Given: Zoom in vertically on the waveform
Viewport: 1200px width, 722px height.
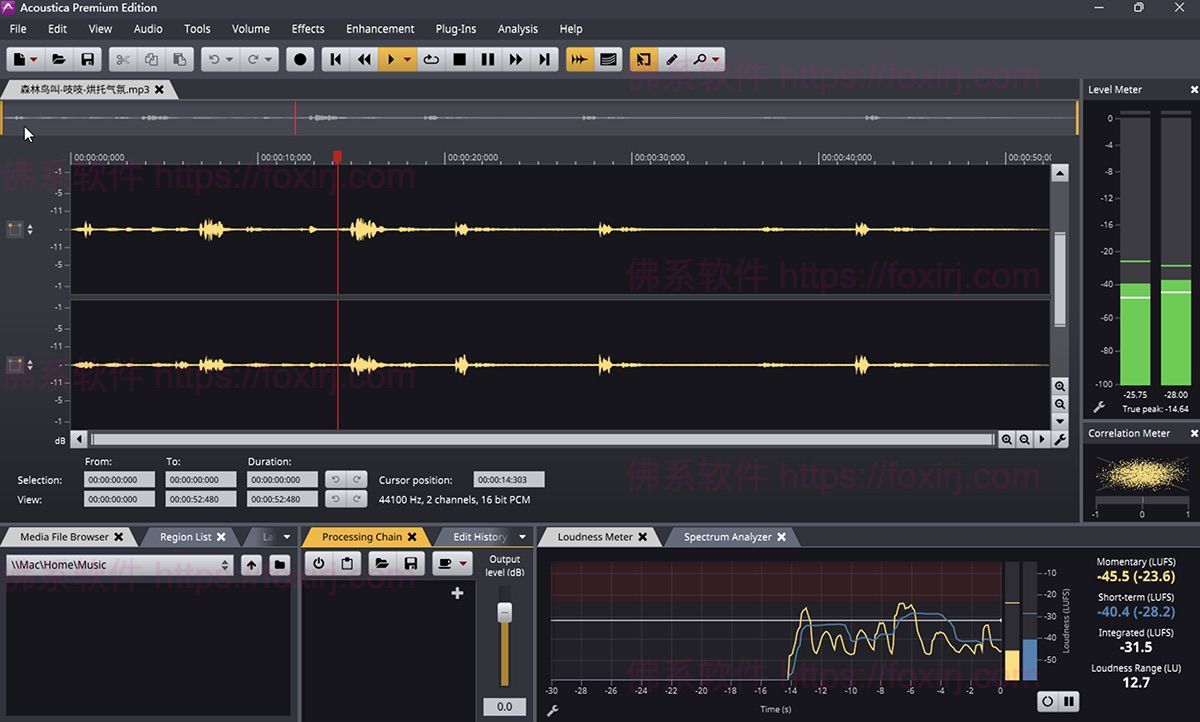Looking at the screenshot, I should [x=1061, y=387].
